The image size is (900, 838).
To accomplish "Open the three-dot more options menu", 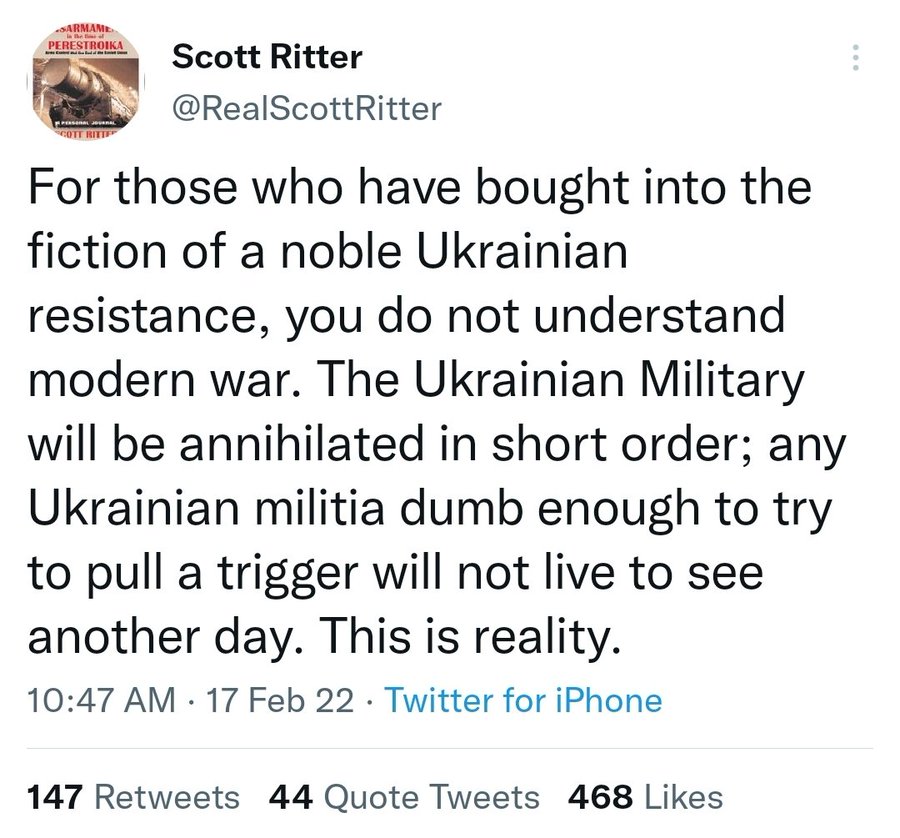I will (x=856, y=57).
